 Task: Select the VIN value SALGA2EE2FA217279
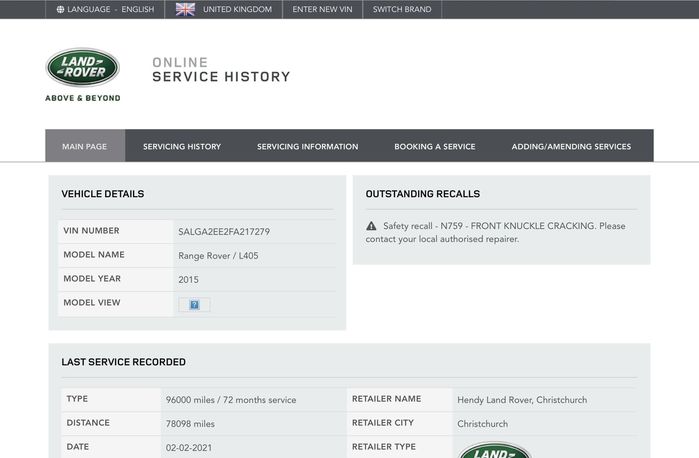click(x=224, y=232)
